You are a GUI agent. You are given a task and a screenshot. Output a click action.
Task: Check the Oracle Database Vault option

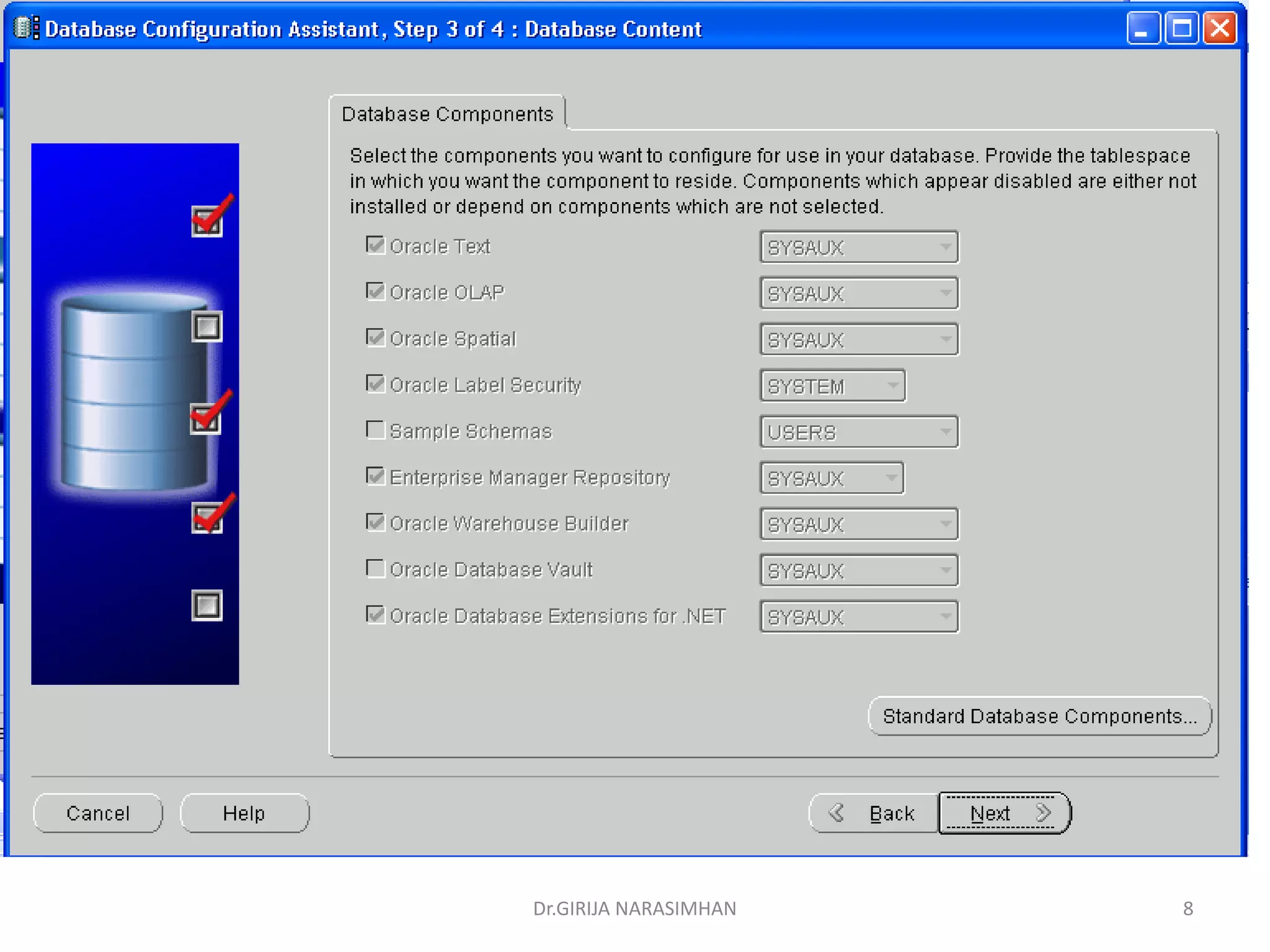pos(375,568)
